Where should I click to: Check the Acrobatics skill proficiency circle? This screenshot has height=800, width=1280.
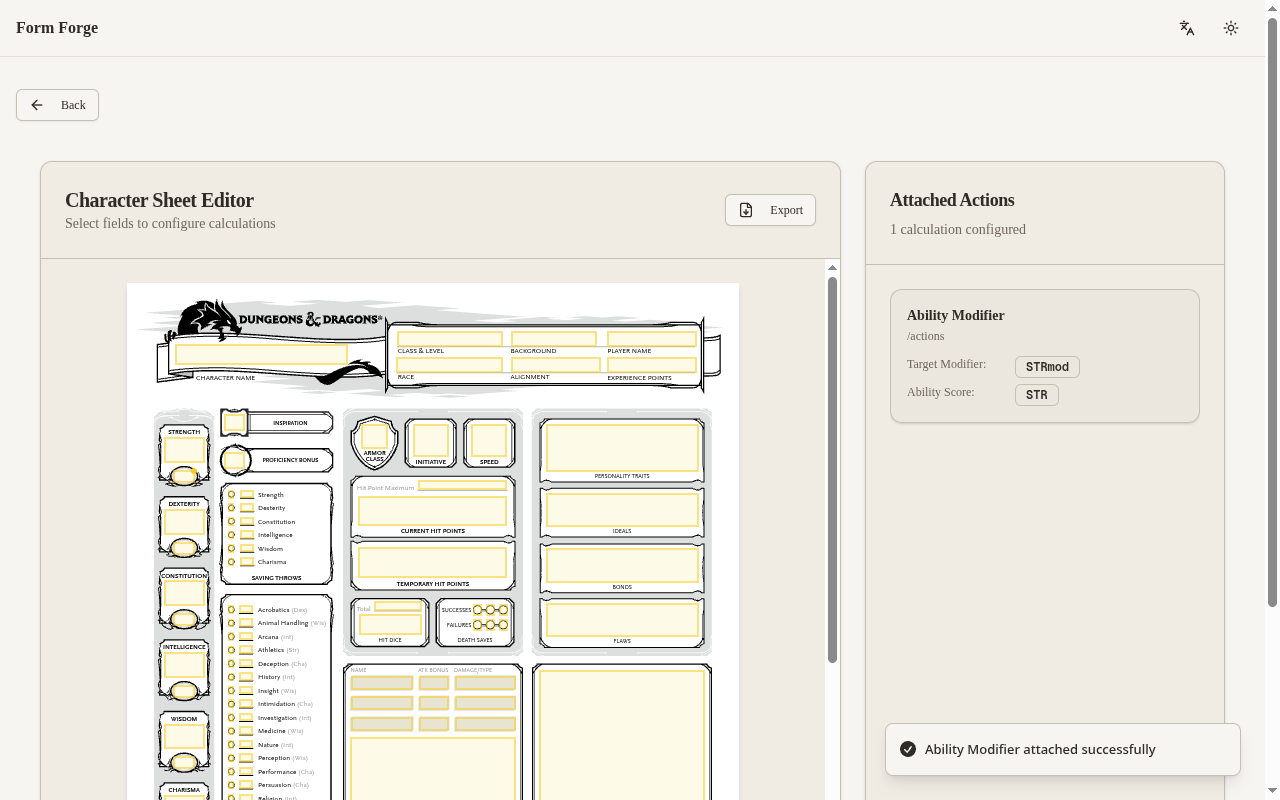click(x=231, y=609)
